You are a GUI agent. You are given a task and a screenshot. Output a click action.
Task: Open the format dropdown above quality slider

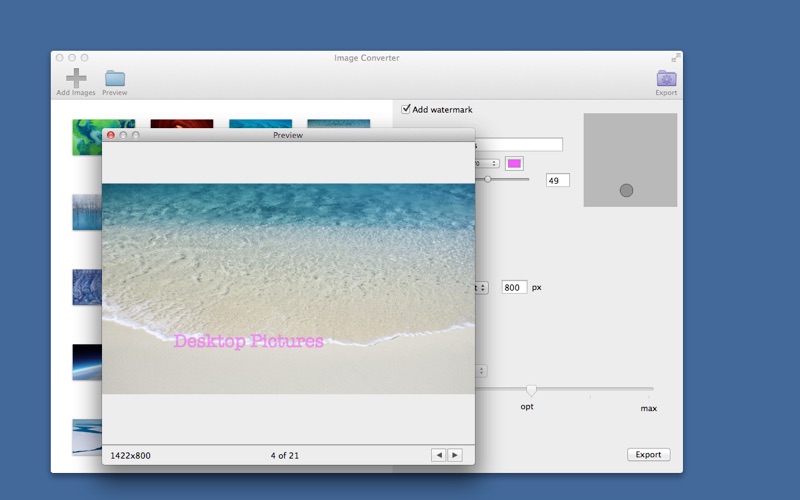(481, 370)
